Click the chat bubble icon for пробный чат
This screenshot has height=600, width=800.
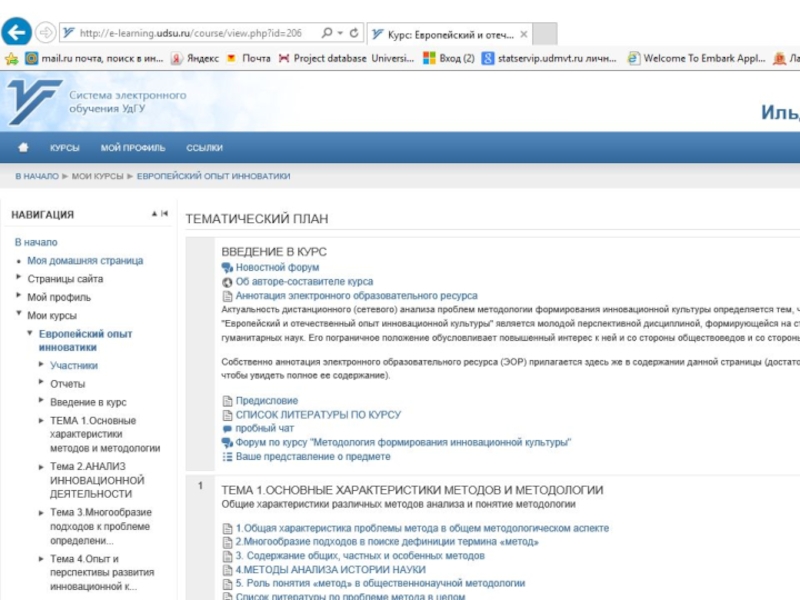[227, 429]
